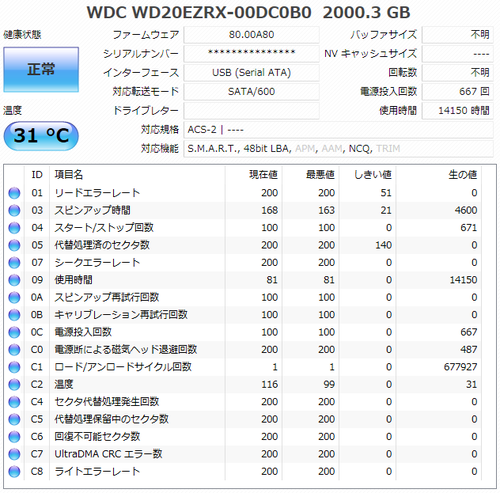
Task: Click the rotation rate field 不明
Action: (x=458, y=73)
